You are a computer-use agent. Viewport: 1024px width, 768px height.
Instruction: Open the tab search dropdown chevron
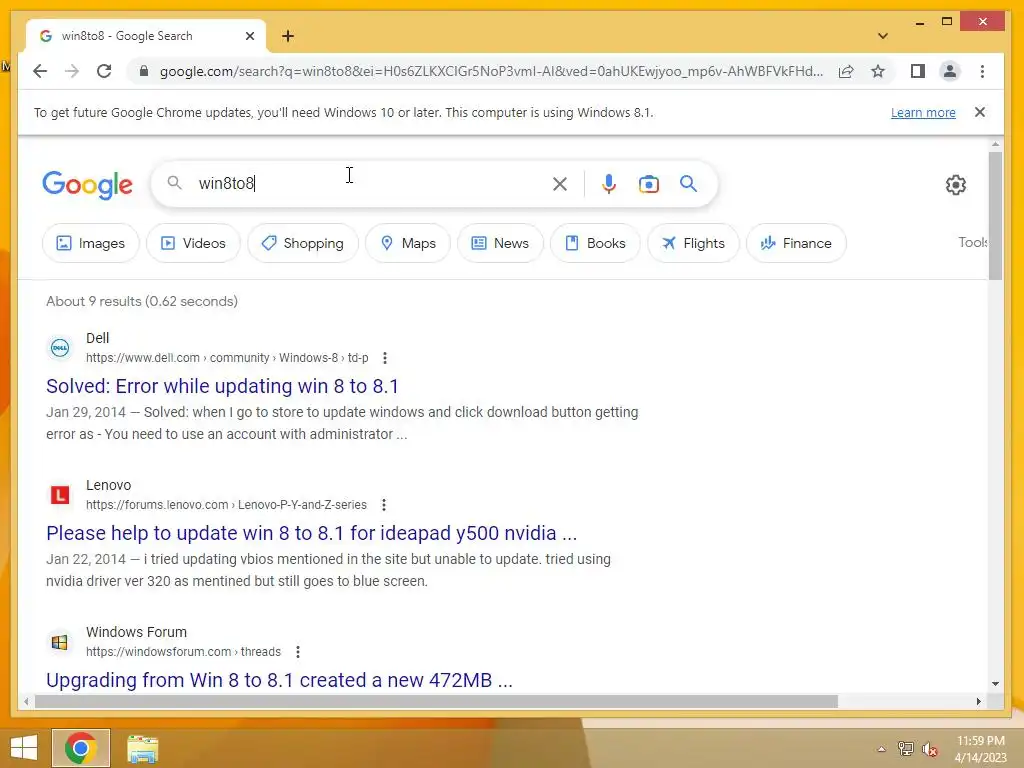882,36
